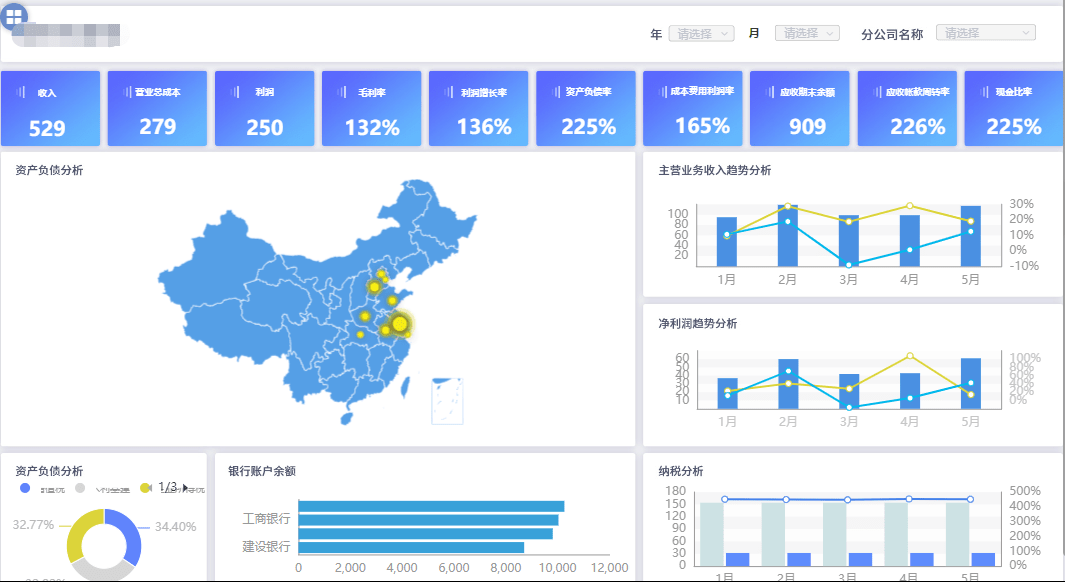This screenshot has height=582, width=1065.
Task: Click the bar icon on 利润 card
Action: pos(235,92)
